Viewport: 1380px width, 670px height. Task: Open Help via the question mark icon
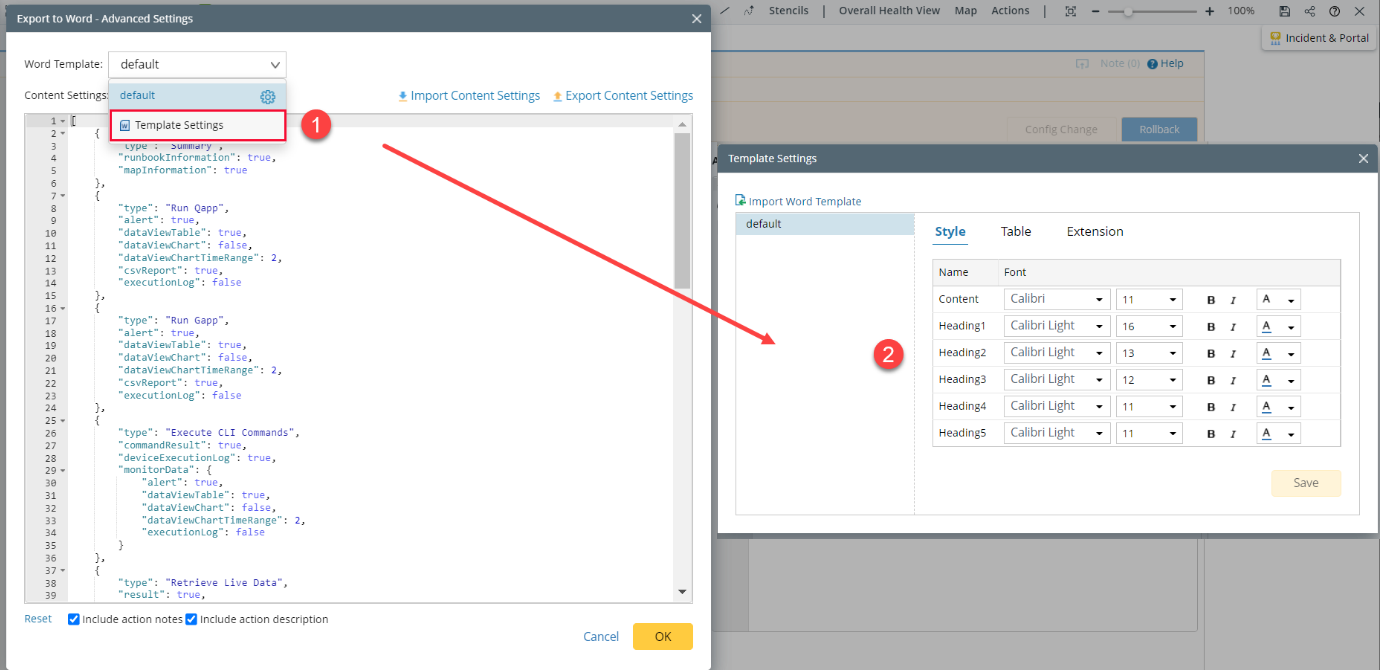pos(1333,11)
